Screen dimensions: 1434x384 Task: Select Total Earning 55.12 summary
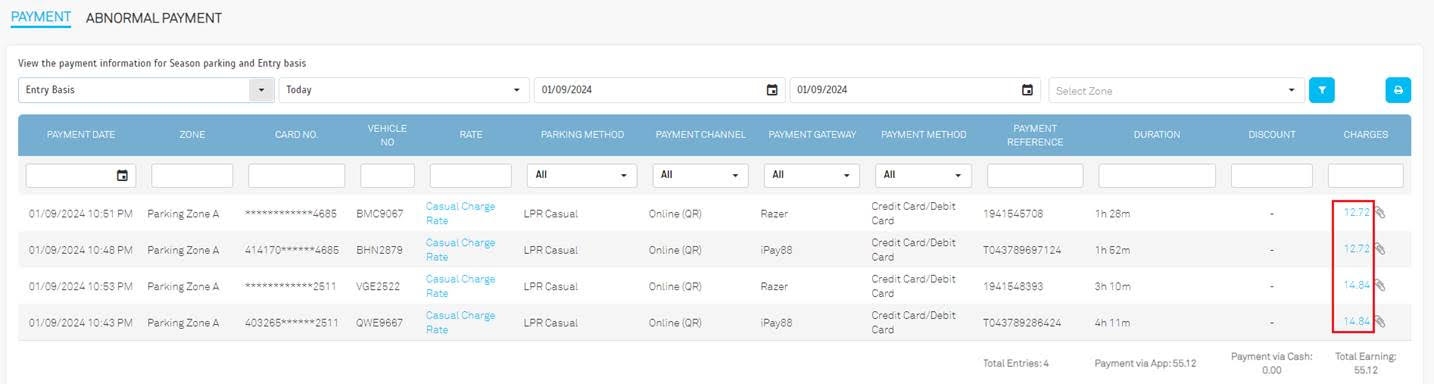(1365, 363)
